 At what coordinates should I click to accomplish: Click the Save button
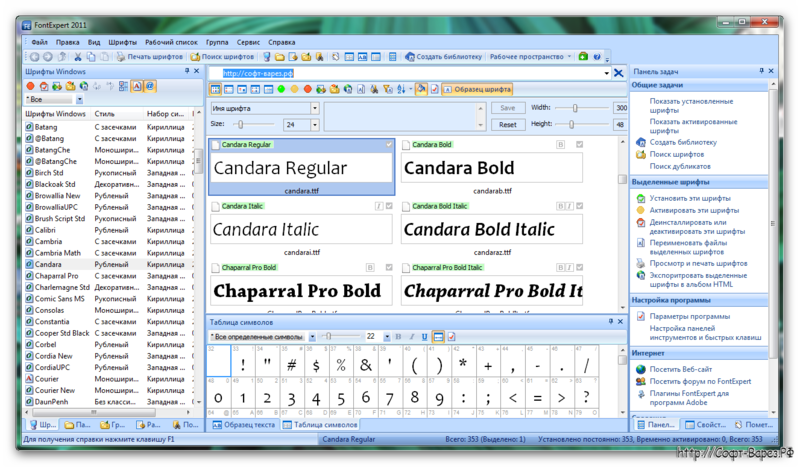tap(508, 108)
